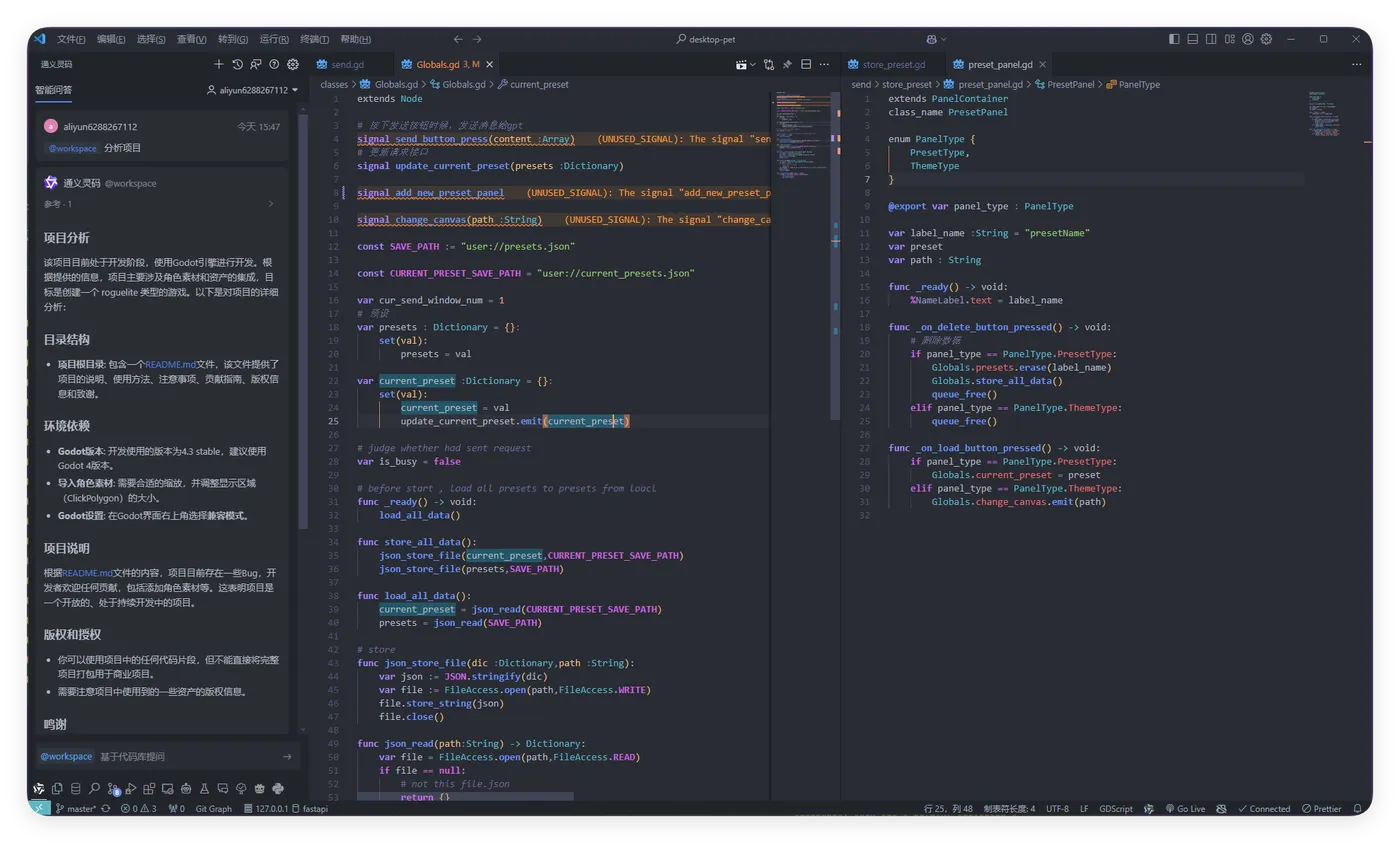The height and width of the screenshot is (843, 1400).
Task: Select the 智能问答 tab
Action: 53,90
